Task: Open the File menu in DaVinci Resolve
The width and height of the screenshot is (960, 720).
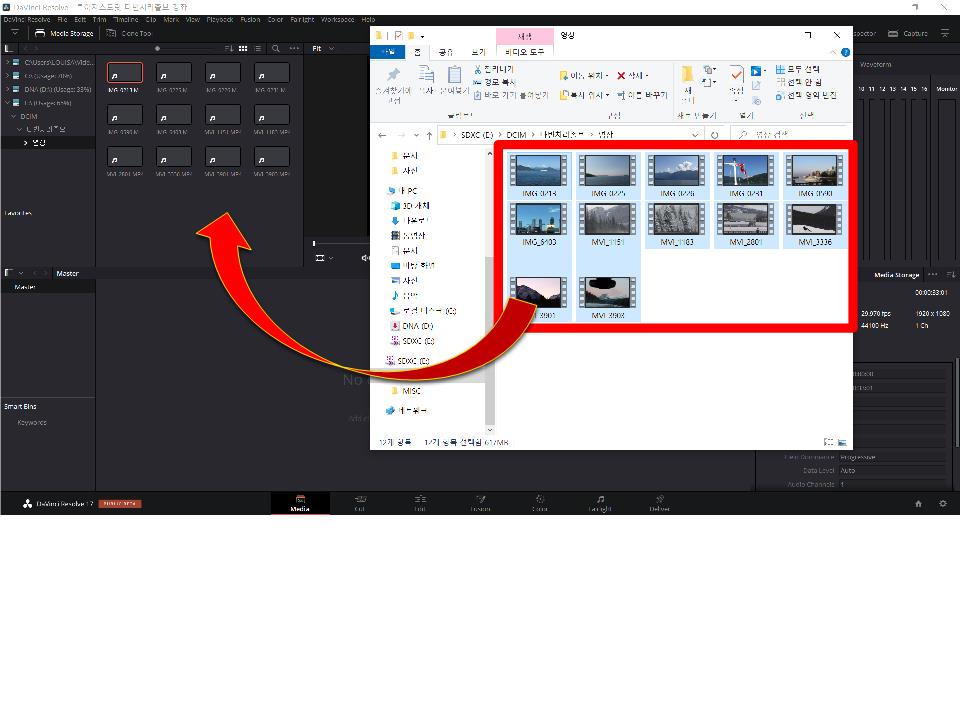Action: point(62,20)
